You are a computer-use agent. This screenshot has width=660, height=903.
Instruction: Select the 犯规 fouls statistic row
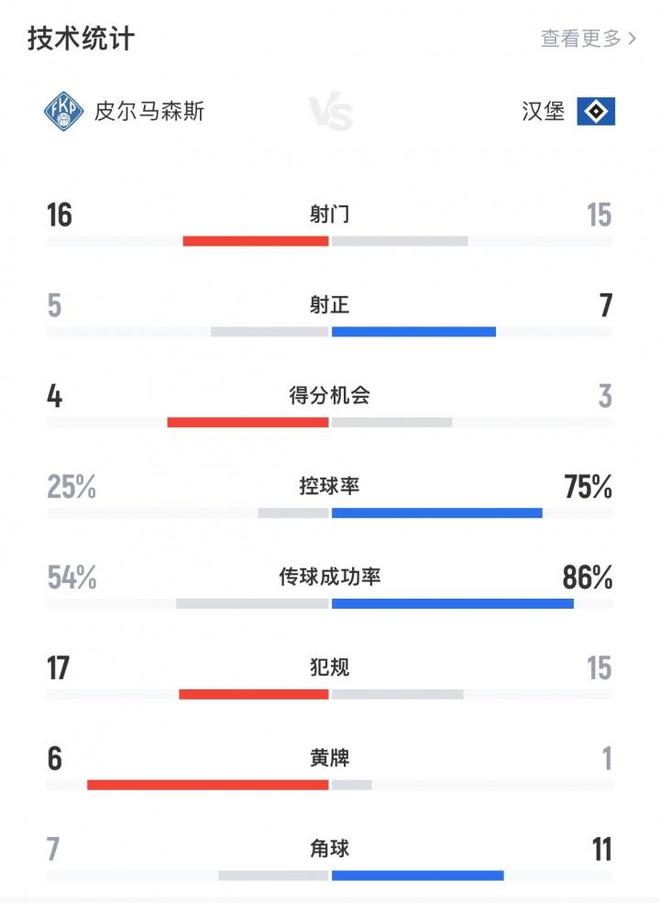330,667
